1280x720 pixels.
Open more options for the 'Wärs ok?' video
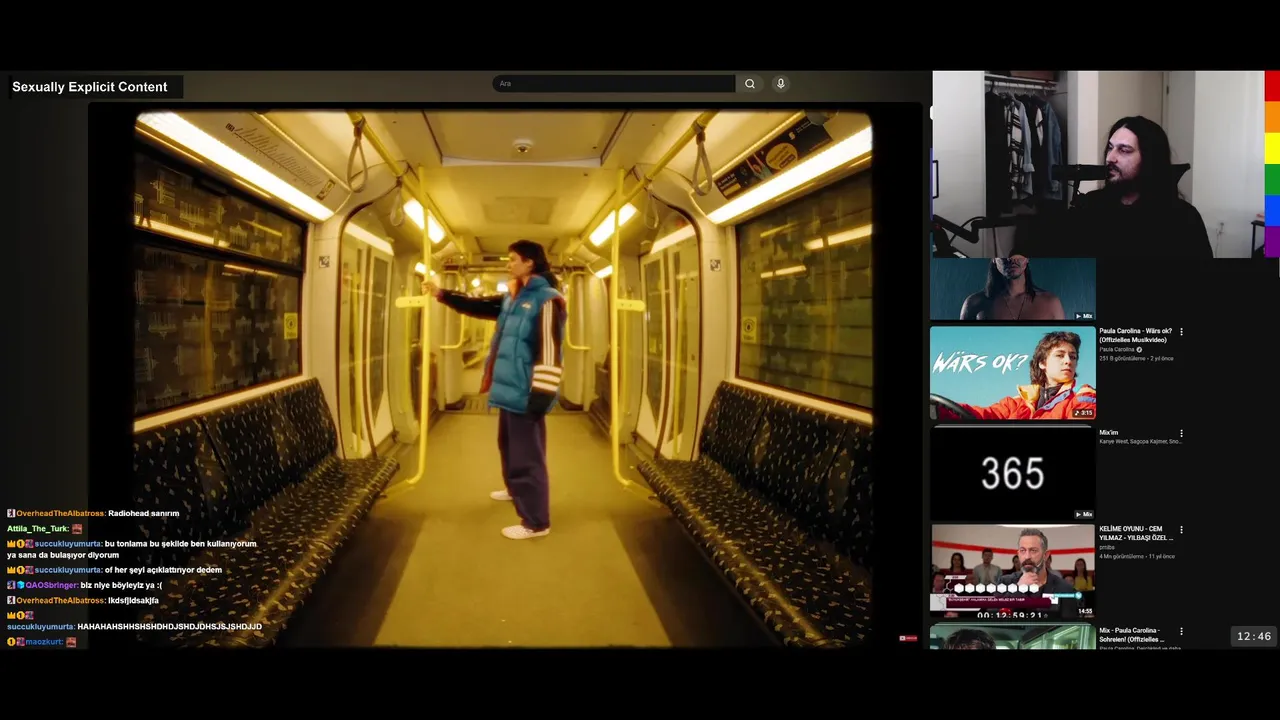(x=1181, y=332)
